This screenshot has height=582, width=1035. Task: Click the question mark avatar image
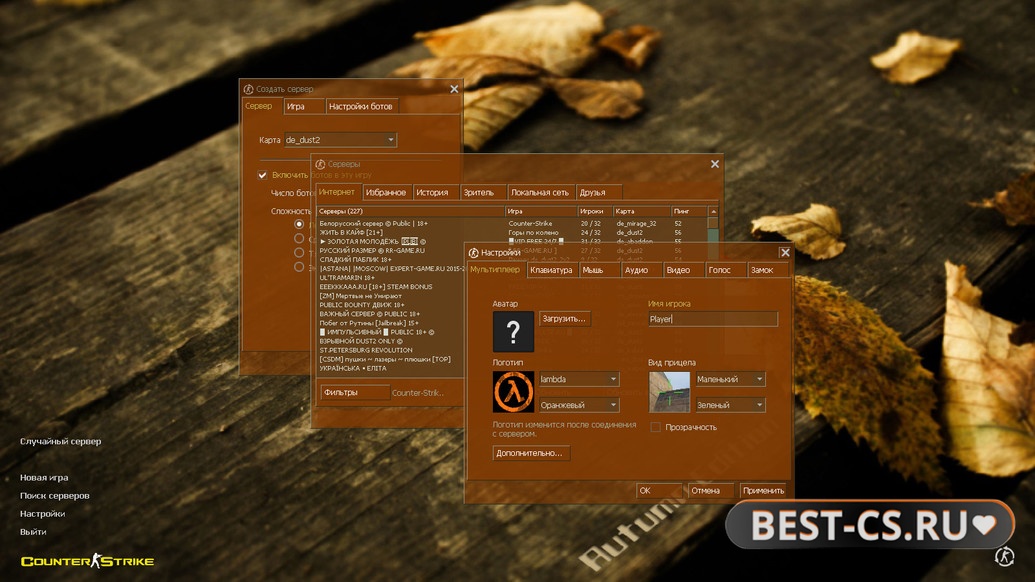click(x=513, y=331)
